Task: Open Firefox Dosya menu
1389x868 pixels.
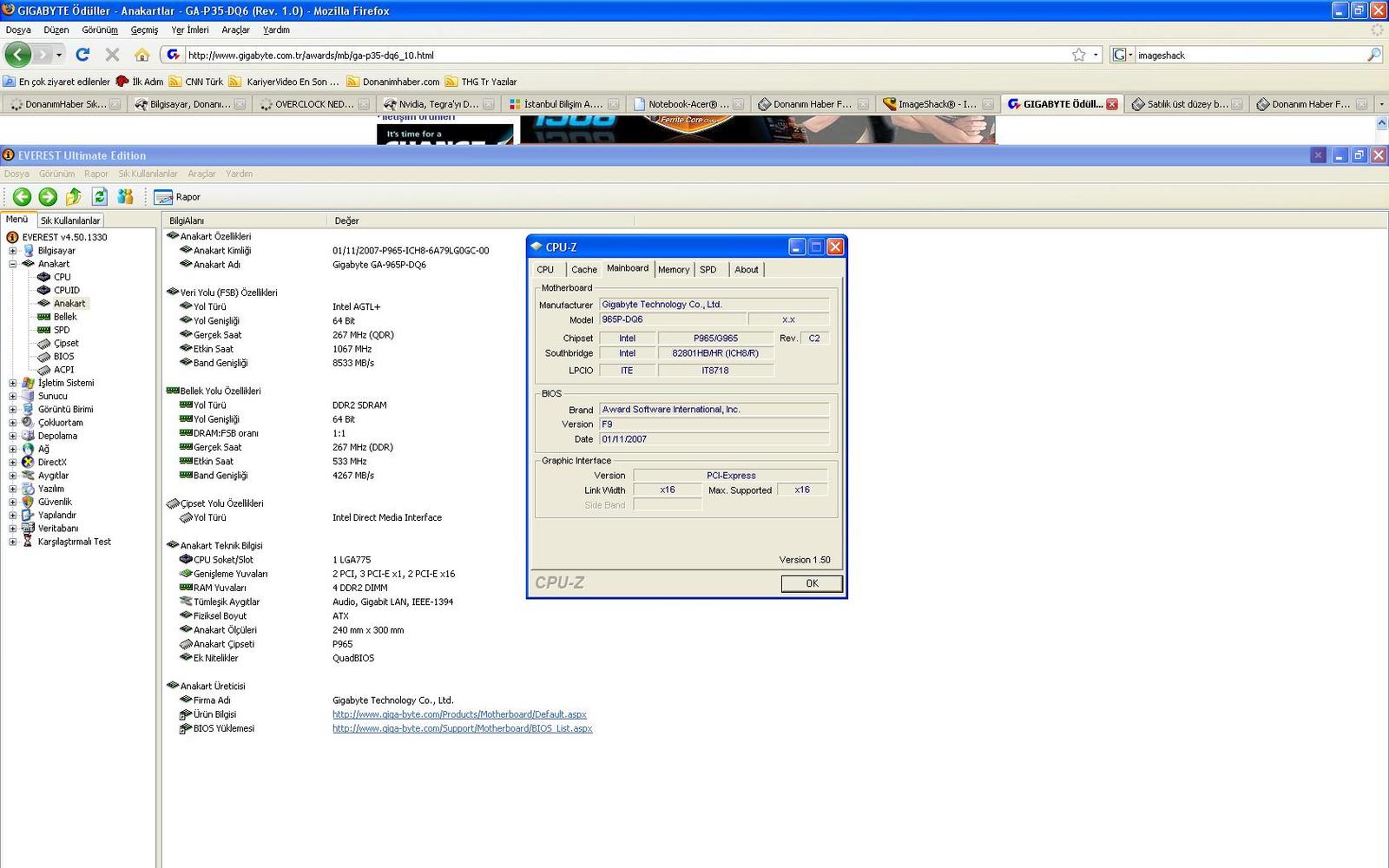Action: pyautogui.click(x=18, y=30)
